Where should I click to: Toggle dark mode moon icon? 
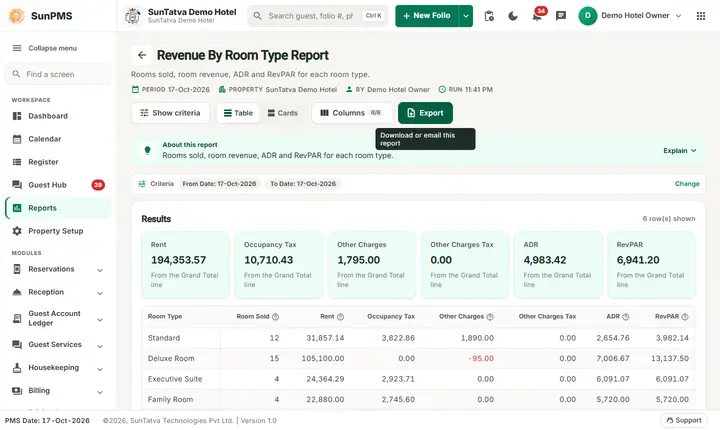(513, 16)
